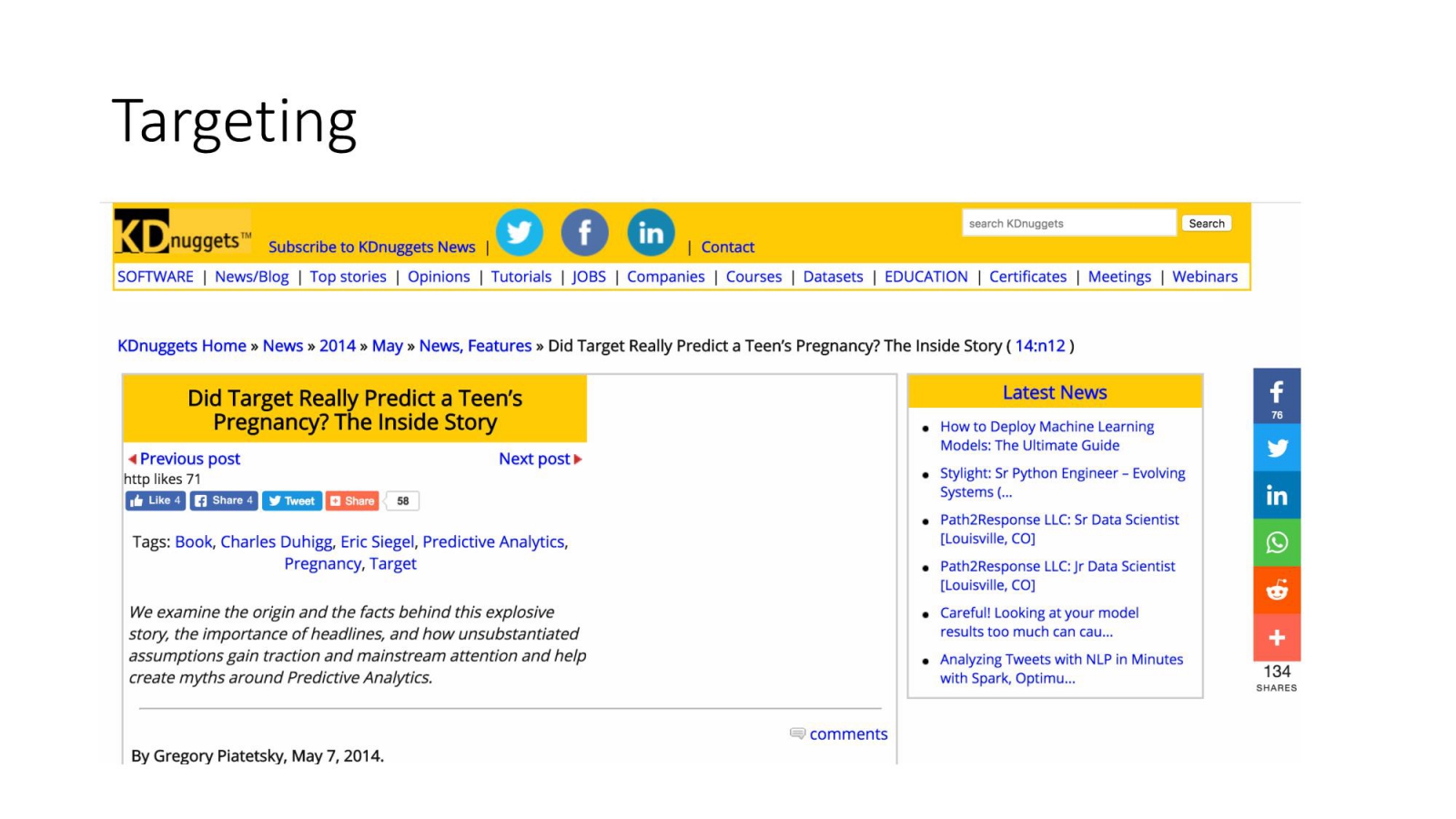This screenshot has height=819, width=1456.
Task: Open the Top stories menu item
Action: point(348,277)
